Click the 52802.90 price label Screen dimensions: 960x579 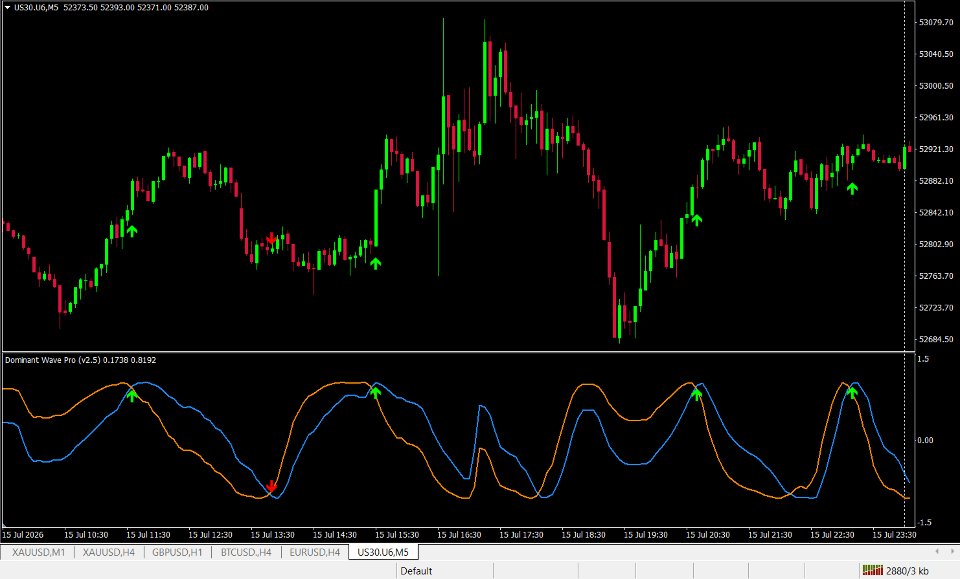tap(936, 244)
